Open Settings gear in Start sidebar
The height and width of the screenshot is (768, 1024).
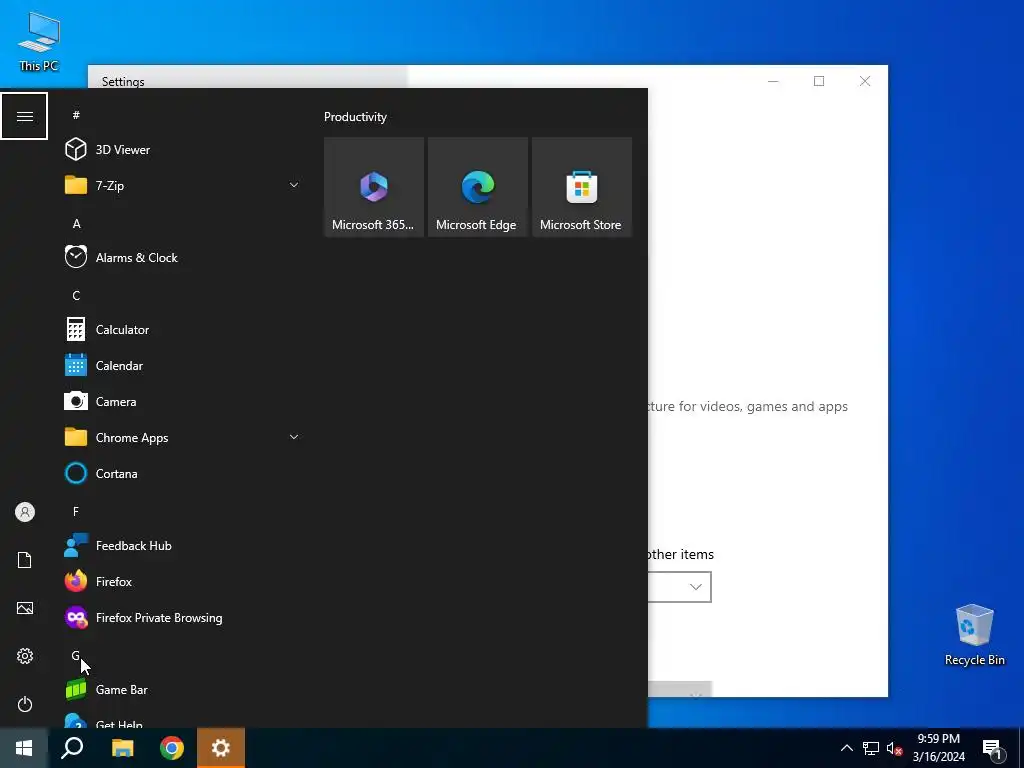pos(25,656)
